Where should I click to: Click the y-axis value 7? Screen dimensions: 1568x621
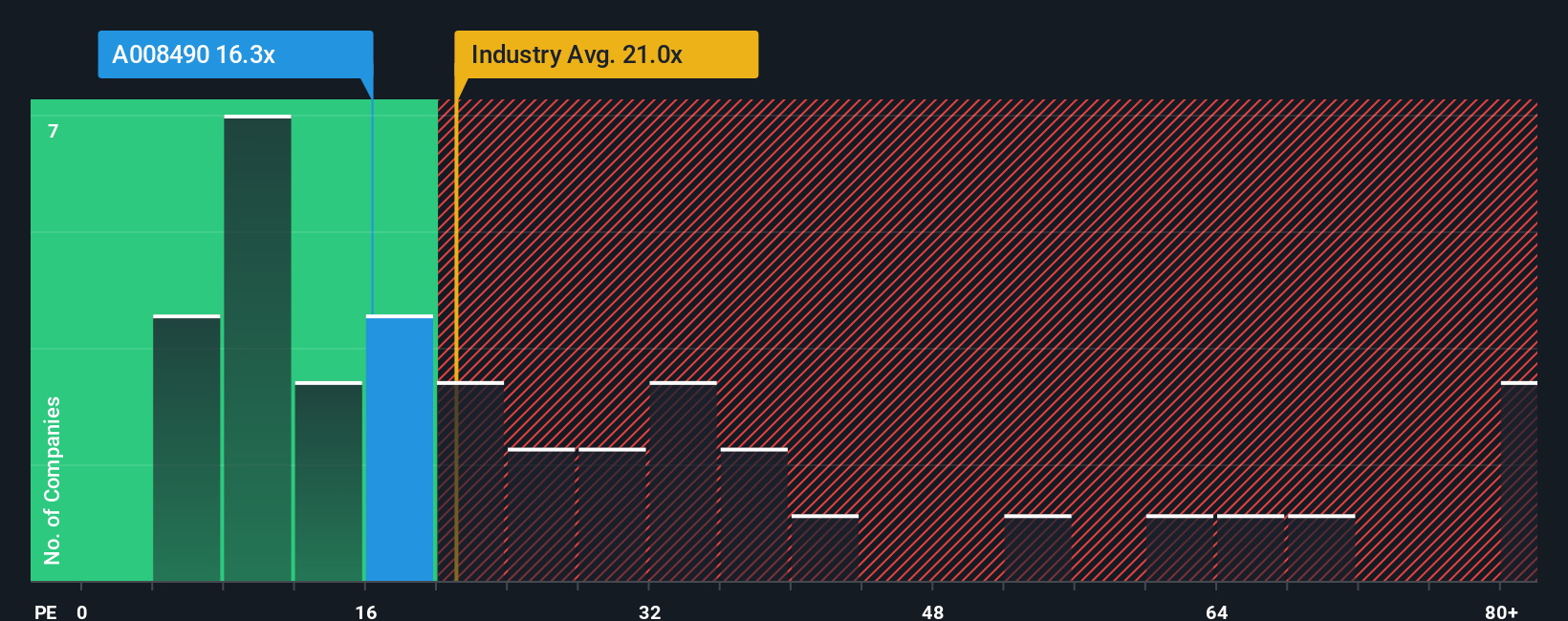click(54, 131)
